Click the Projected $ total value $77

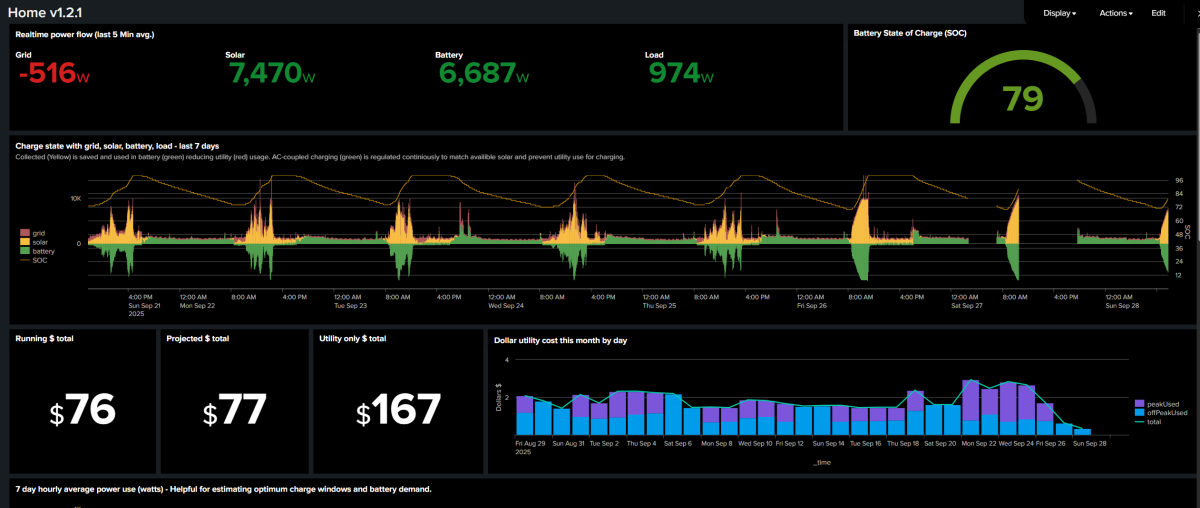click(x=235, y=410)
